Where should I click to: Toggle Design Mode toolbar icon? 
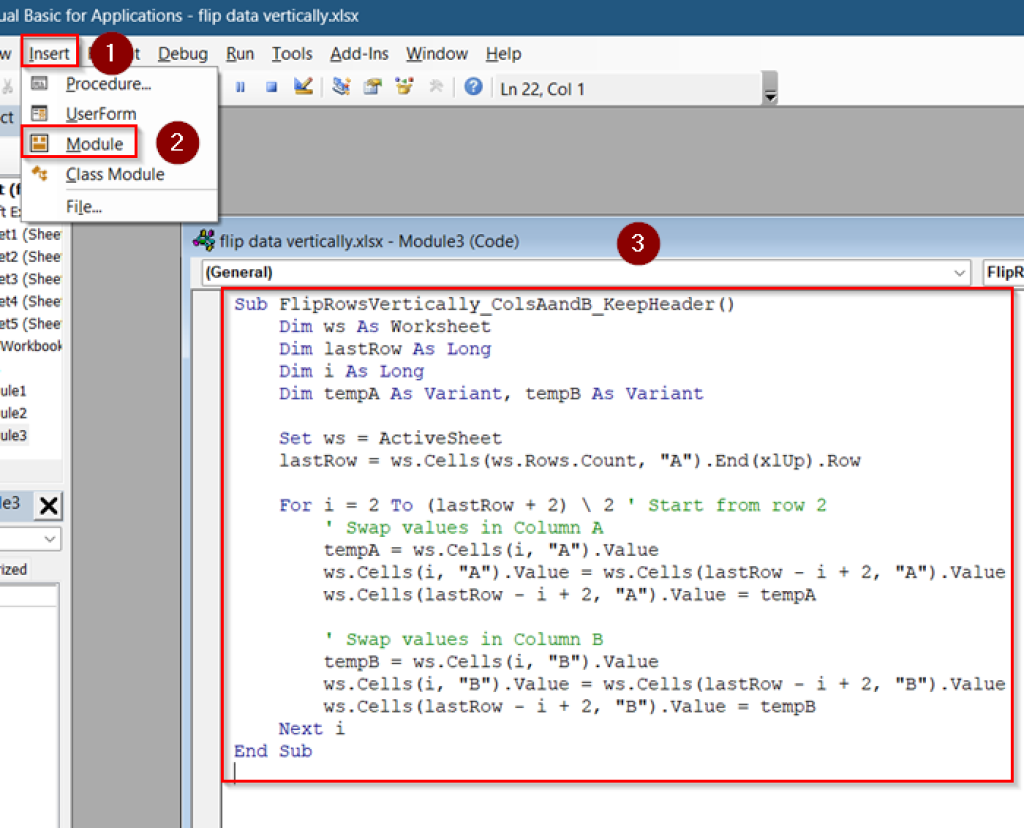pos(303,87)
